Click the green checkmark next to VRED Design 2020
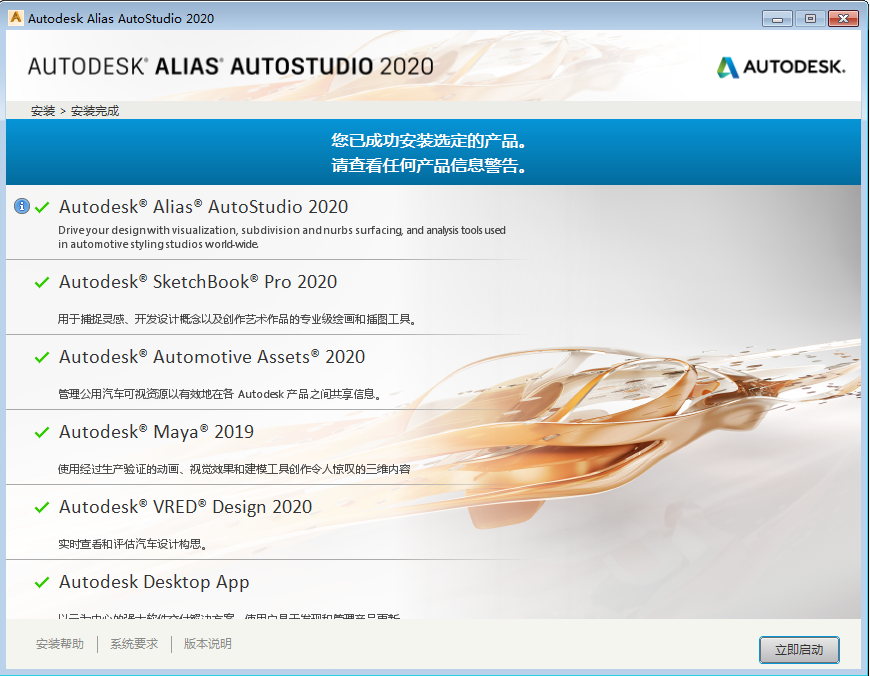The height and width of the screenshot is (676, 870). 42,507
